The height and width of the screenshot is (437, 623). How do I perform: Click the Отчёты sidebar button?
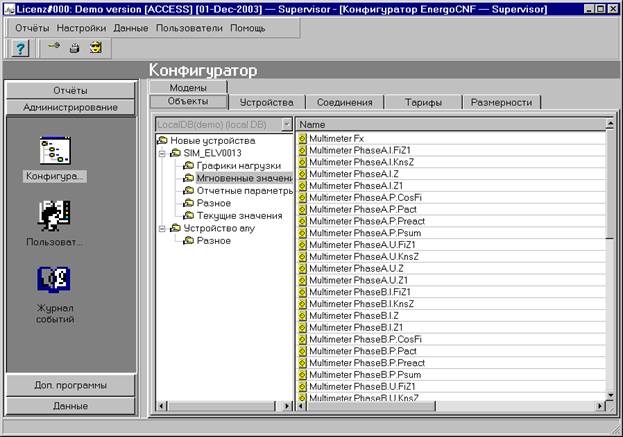point(70,91)
